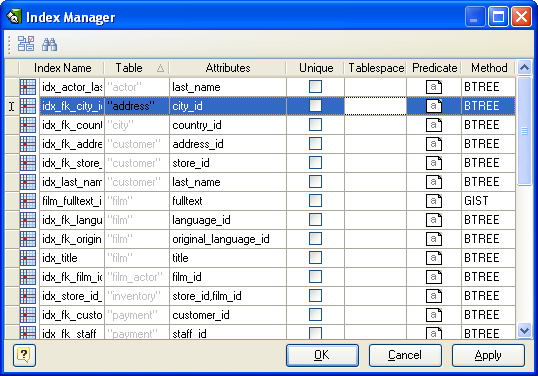
Task: Open predicate editor icon for customer_id row
Action: click(434, 315)
